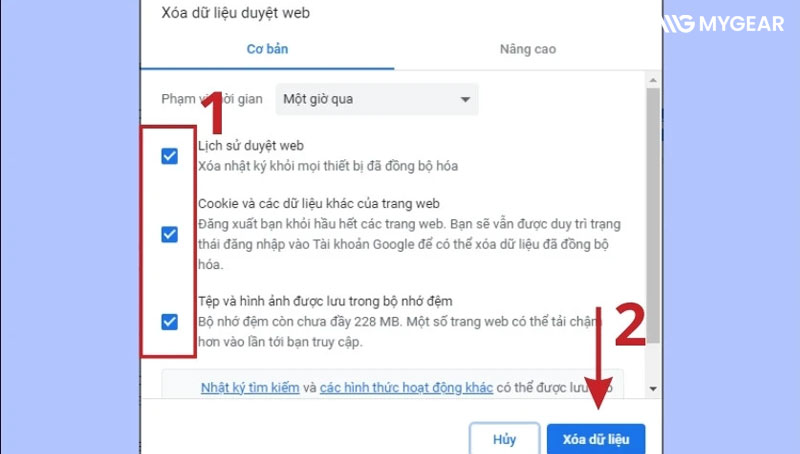Click the dropdown arrow next to Một giờ qua

pyautogui.click(x=465, y=99)
